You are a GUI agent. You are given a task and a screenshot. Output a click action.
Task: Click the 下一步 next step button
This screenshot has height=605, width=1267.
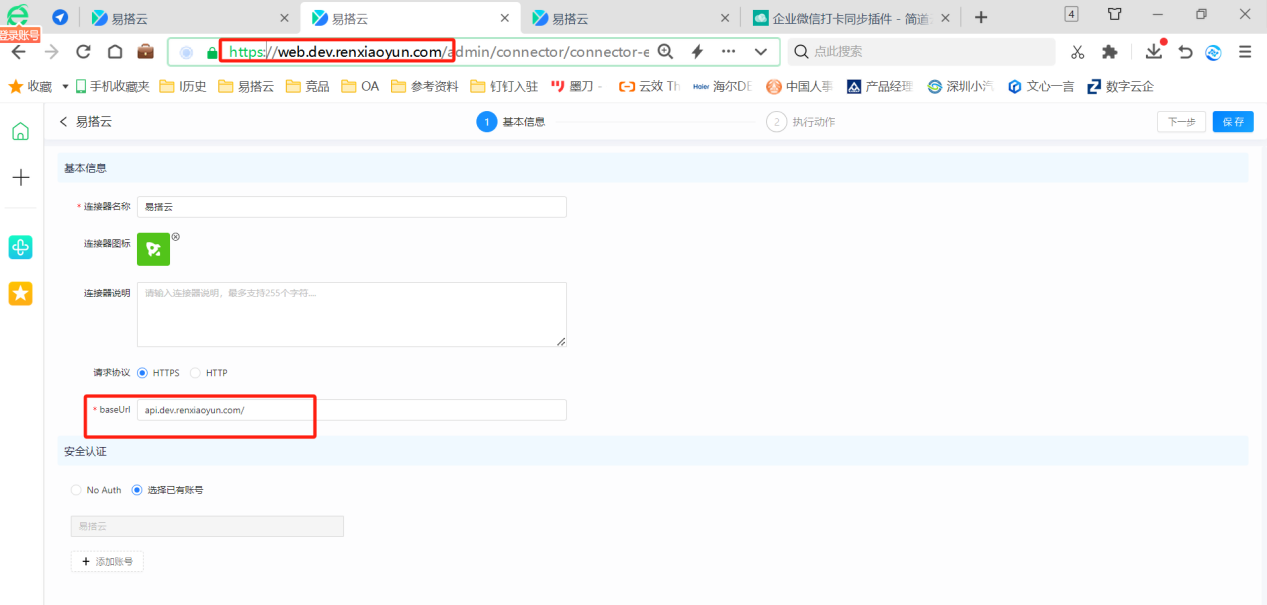point(1181,122)
